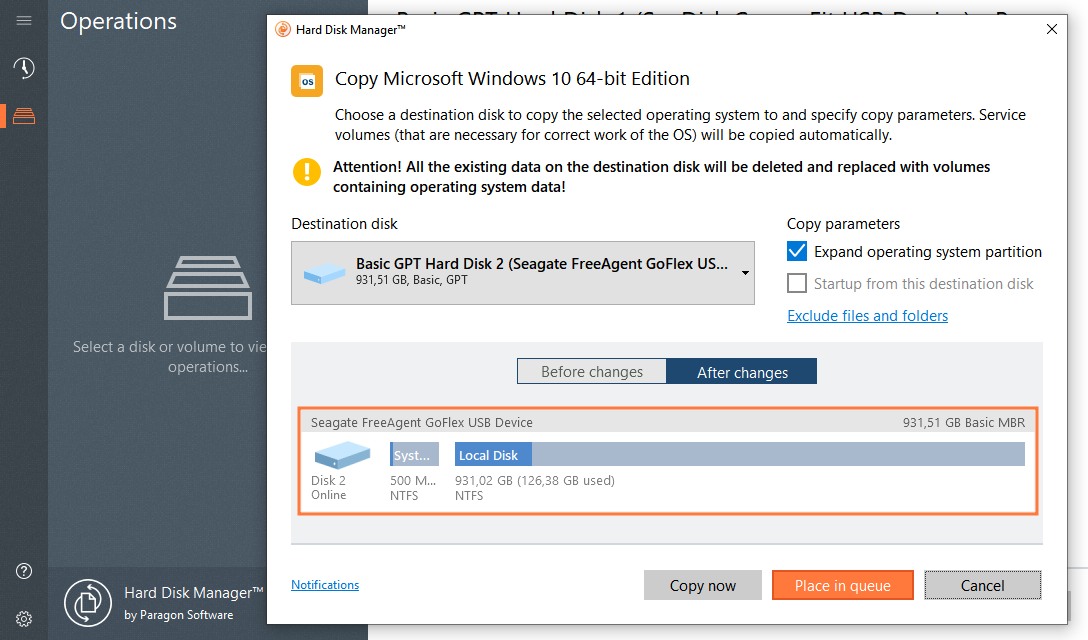Enable Startup from this destination disk
1088x640 pixels.
pyautogui.click(x=797, y=283)
